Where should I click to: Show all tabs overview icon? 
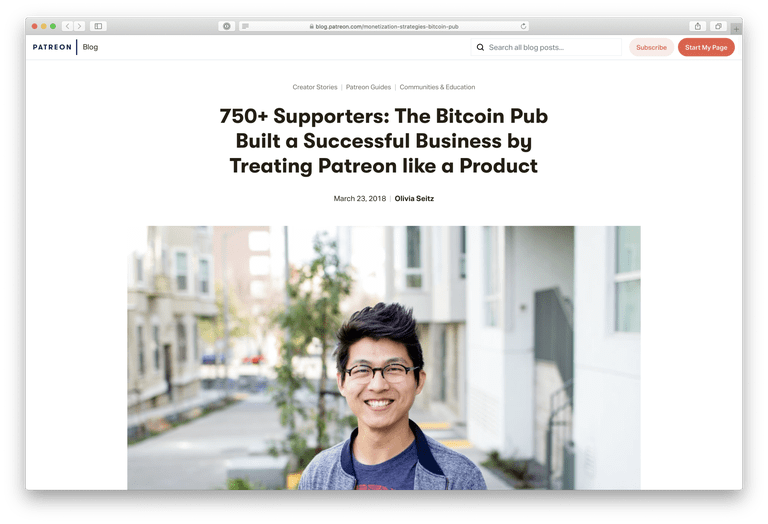coord(718,26)
